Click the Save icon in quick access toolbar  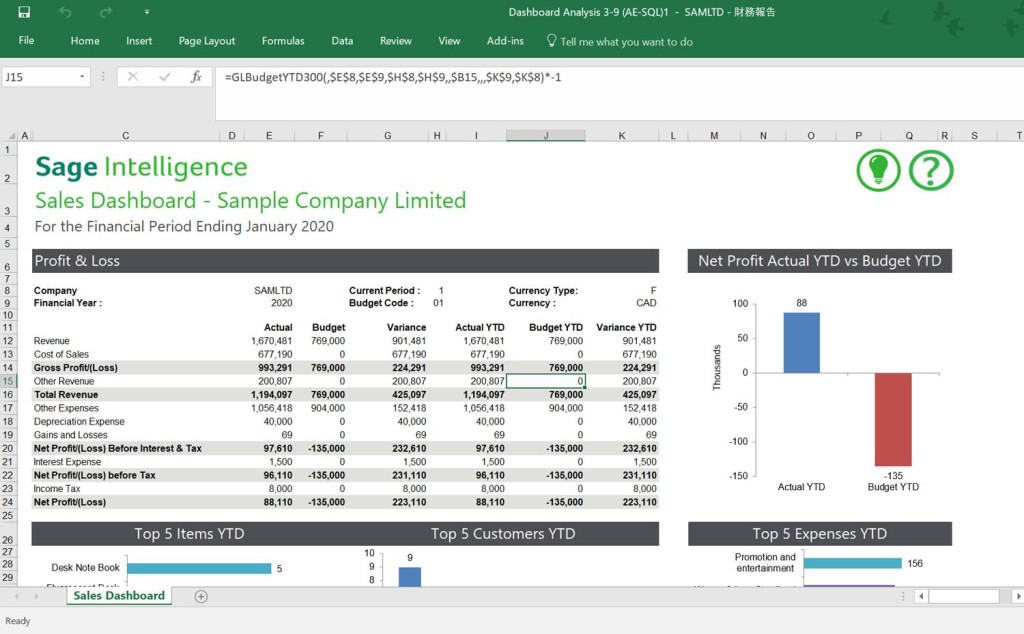(x=24, y=12)
